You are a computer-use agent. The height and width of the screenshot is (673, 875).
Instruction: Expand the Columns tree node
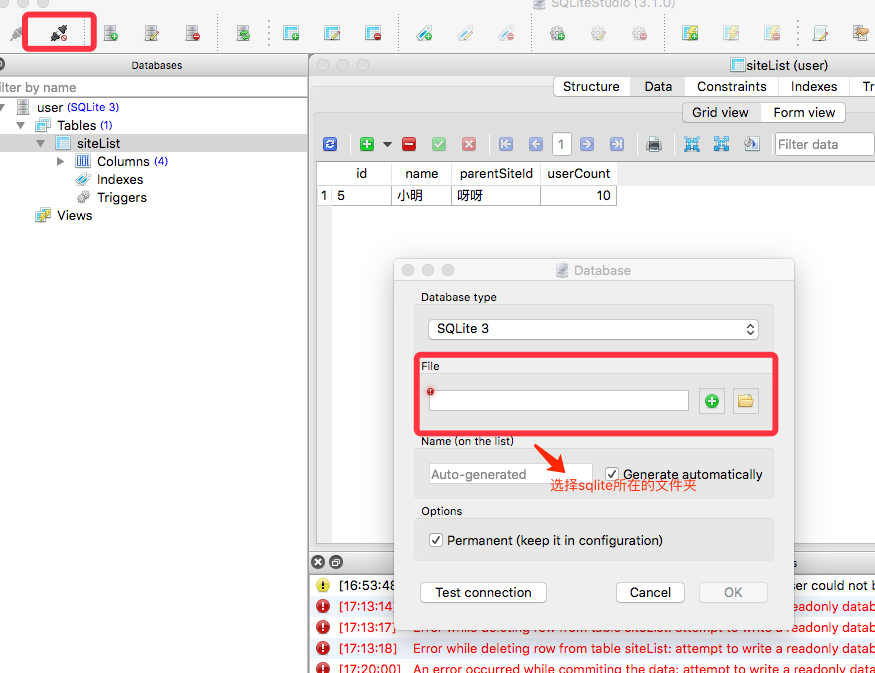pos(61,161)
